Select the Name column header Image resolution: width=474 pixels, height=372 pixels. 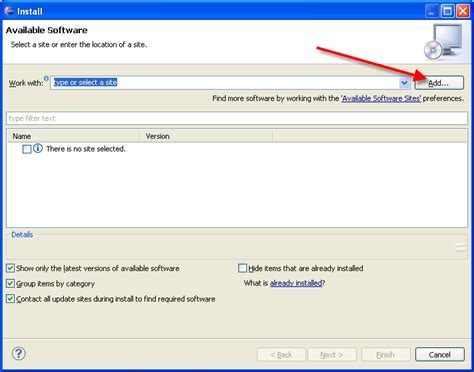pos(73,136)
